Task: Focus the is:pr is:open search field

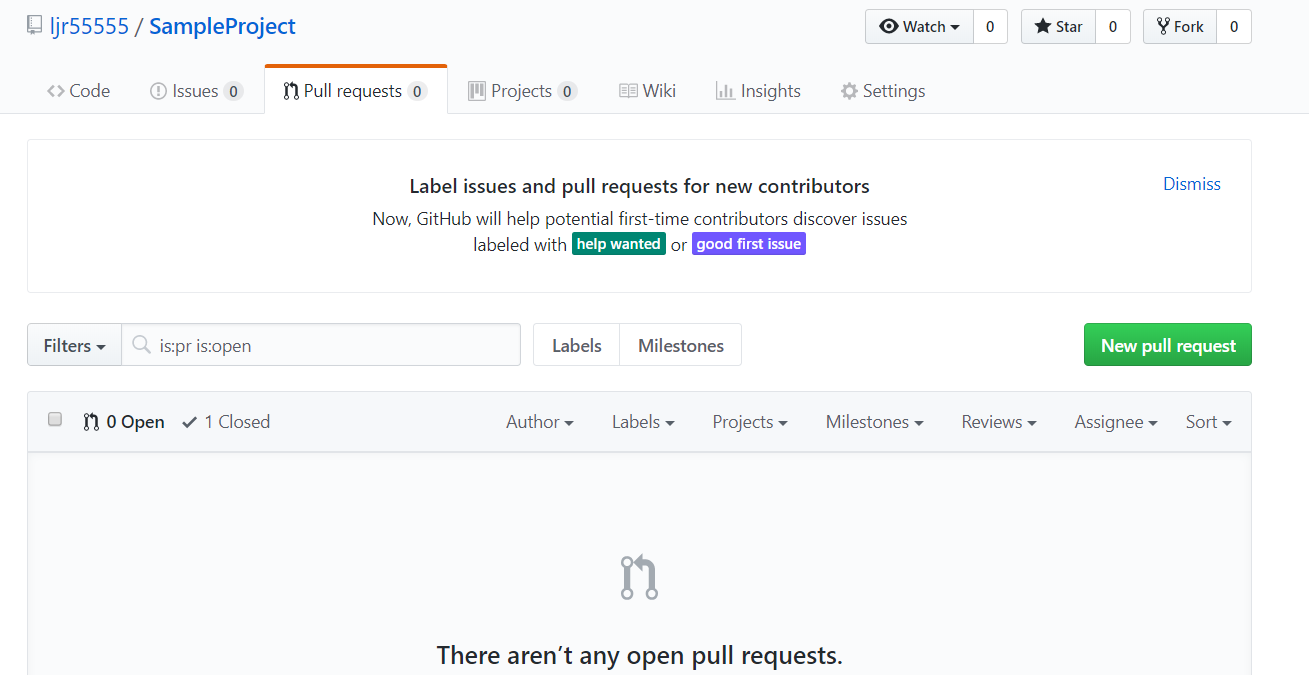Action: 321,345
